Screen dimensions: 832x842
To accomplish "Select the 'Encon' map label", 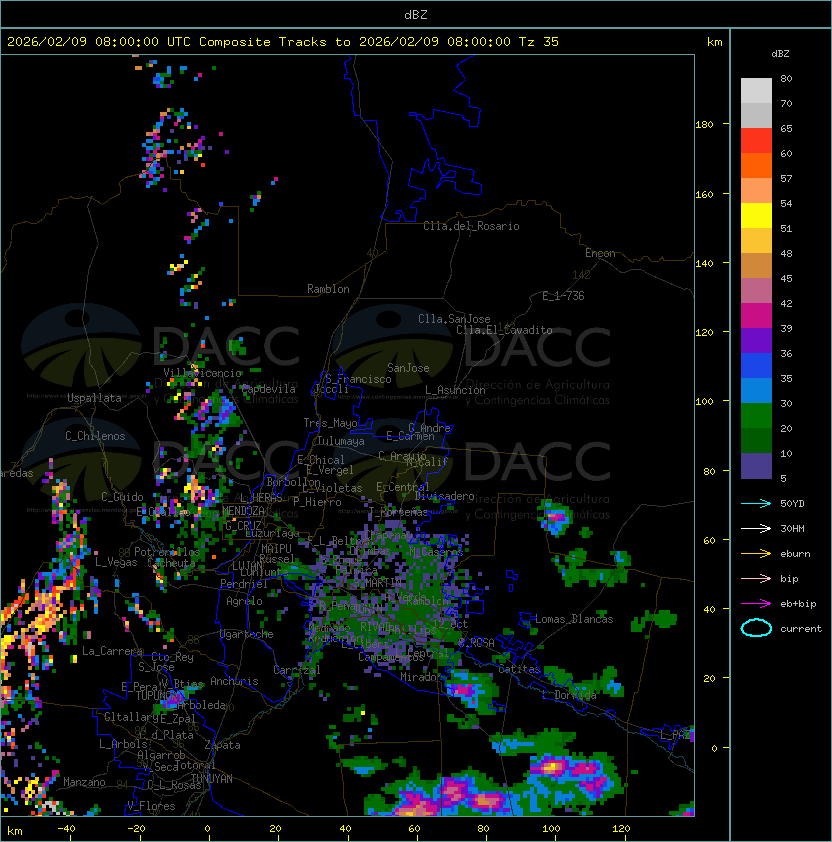I will (600, 253).
